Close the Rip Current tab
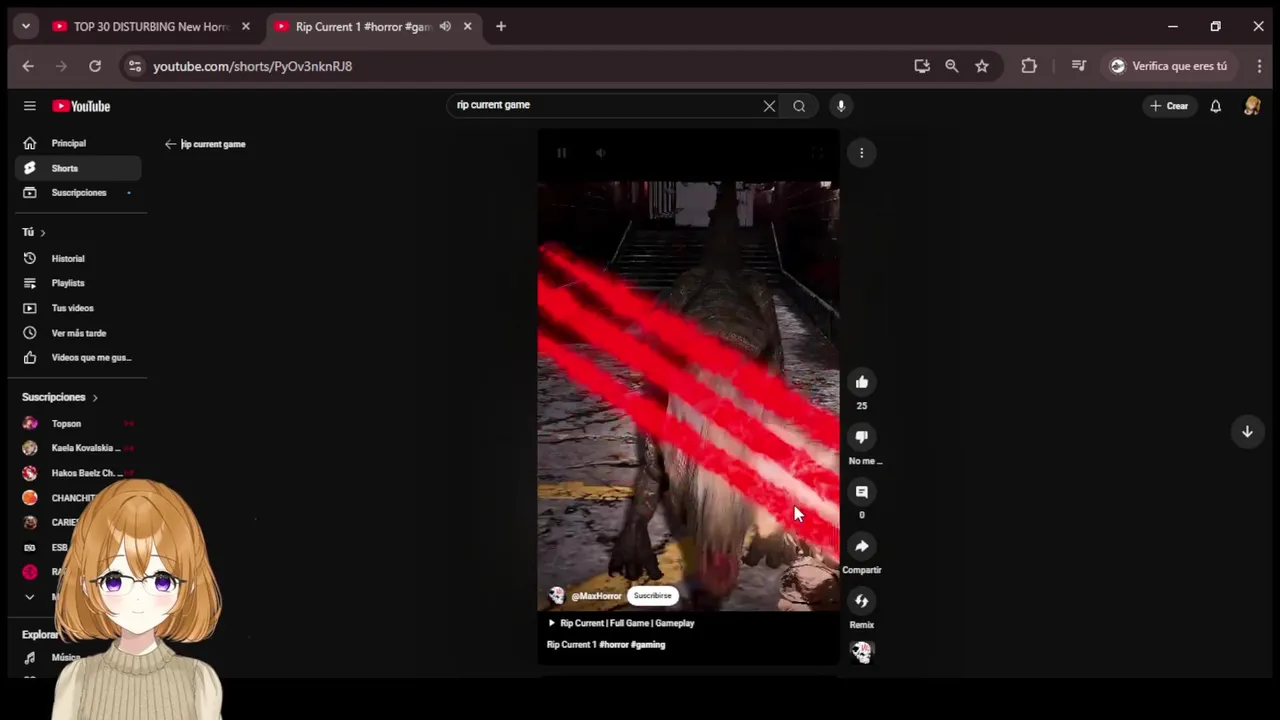This screenshot has width=1280, height=720. 467,27
